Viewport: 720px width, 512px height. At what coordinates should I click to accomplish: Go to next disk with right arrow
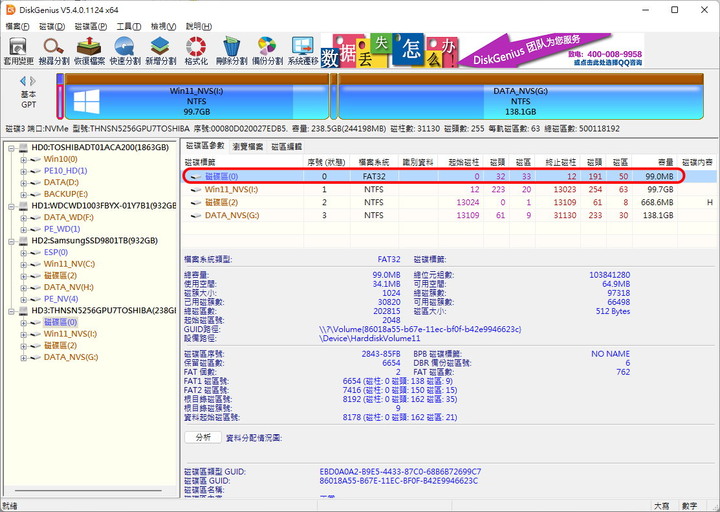pos(33,81)
